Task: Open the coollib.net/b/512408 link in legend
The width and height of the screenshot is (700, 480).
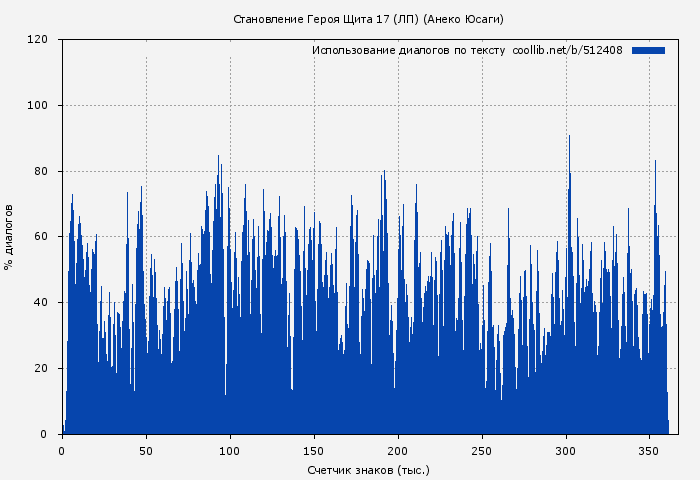Action: [x=567, y=50]
